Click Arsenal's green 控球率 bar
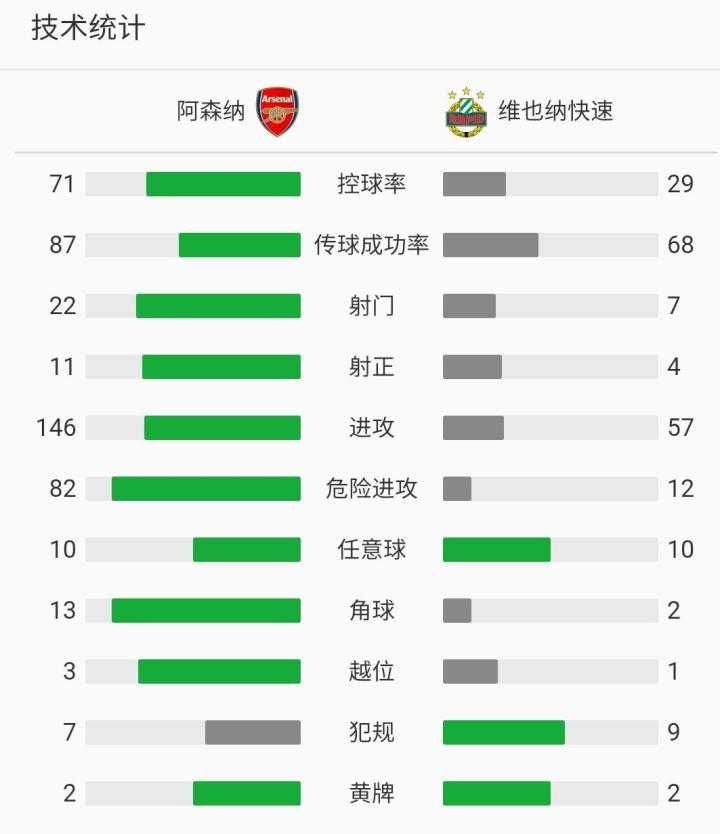 coord(223,184)
